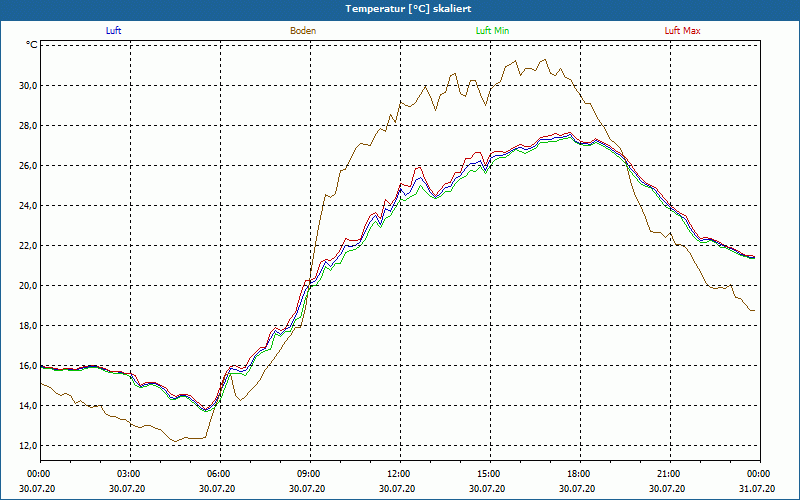Screen dimensions: 800x500
Task: Click the green Luft Min legend label
Action: pyautogui.click(x=492, y=31)
